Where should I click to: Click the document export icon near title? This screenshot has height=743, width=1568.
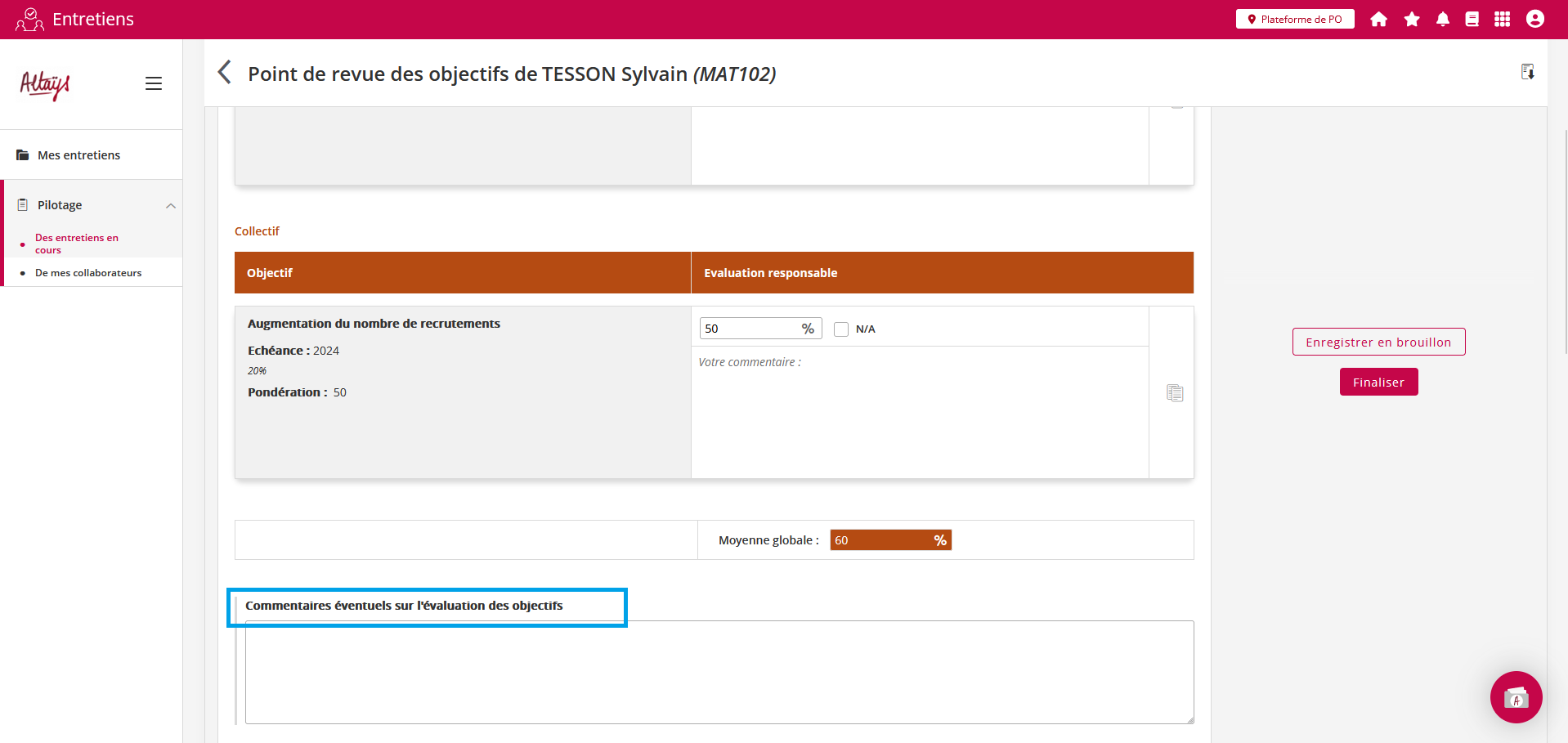1527,72
